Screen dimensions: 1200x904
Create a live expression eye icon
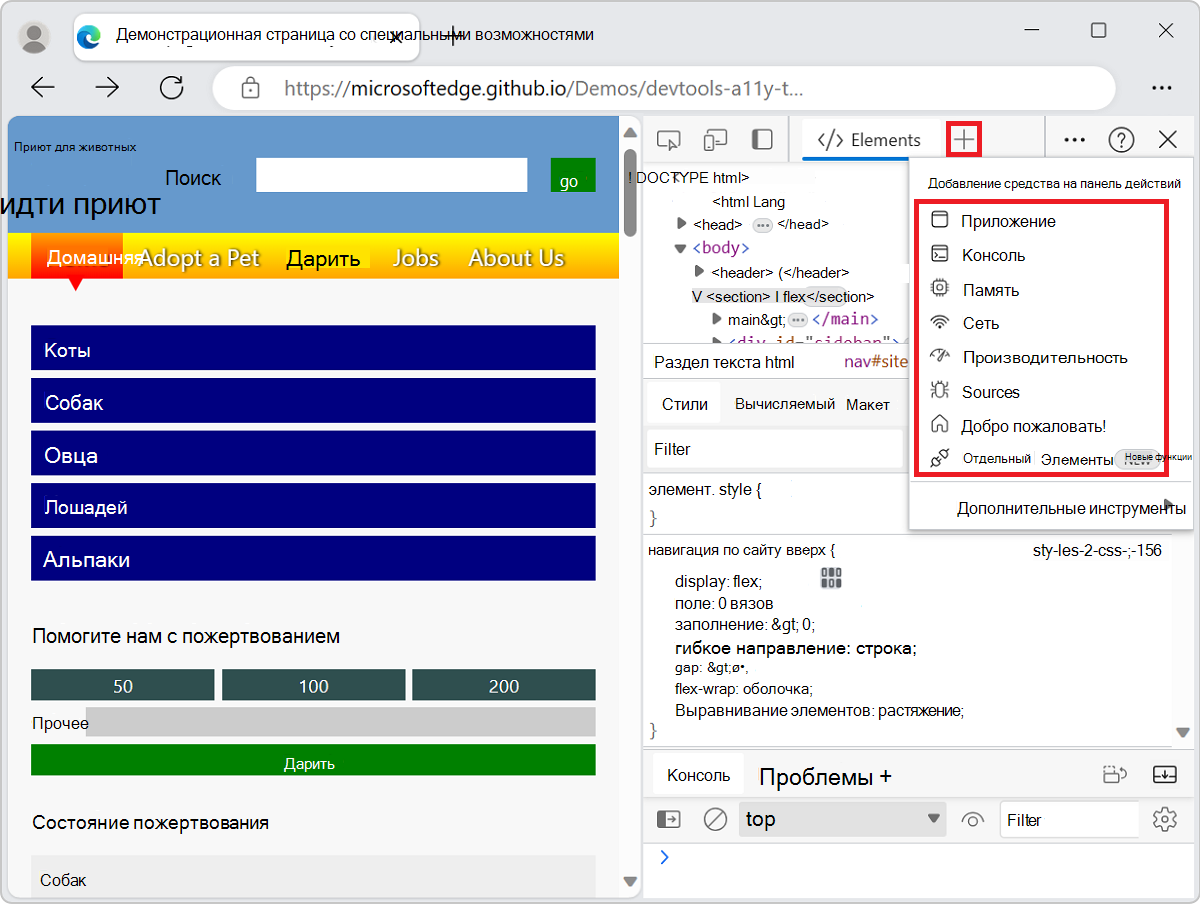point(972,819)
